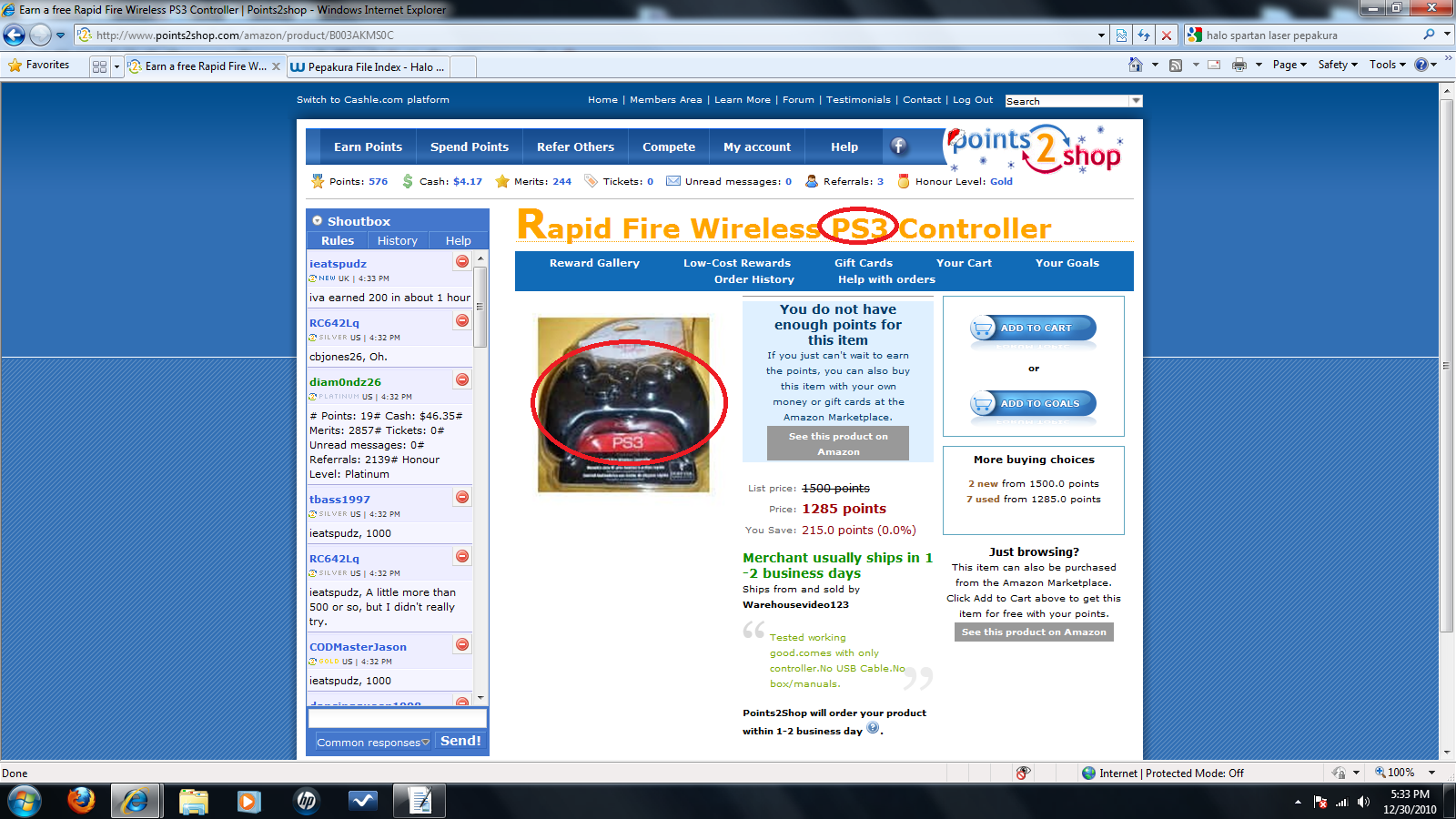This screenshot has height=819, width=1456.
Task: Stop loading using the red X icon
Action: (x=1167, y=35)
